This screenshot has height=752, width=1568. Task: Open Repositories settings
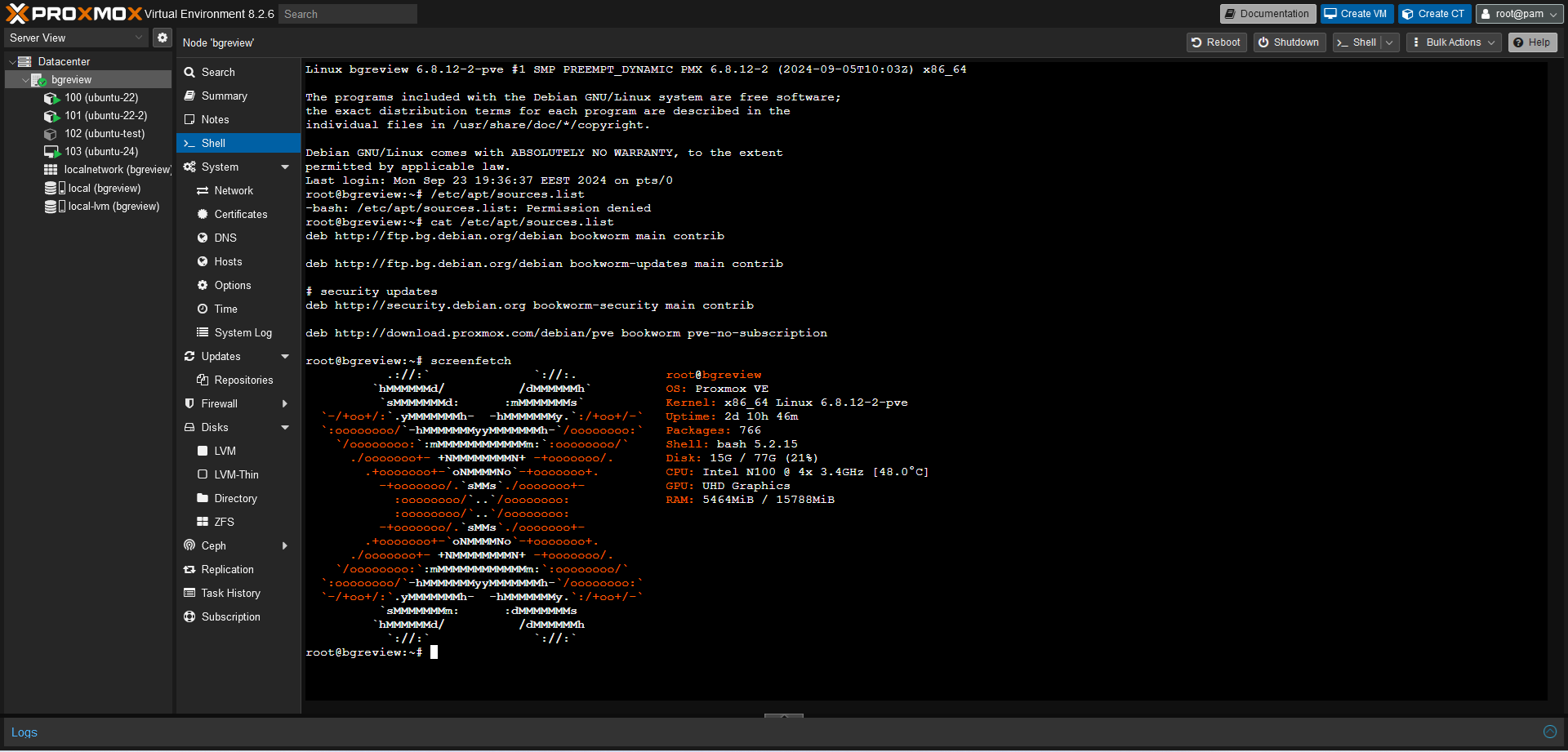tap(238, 380)
